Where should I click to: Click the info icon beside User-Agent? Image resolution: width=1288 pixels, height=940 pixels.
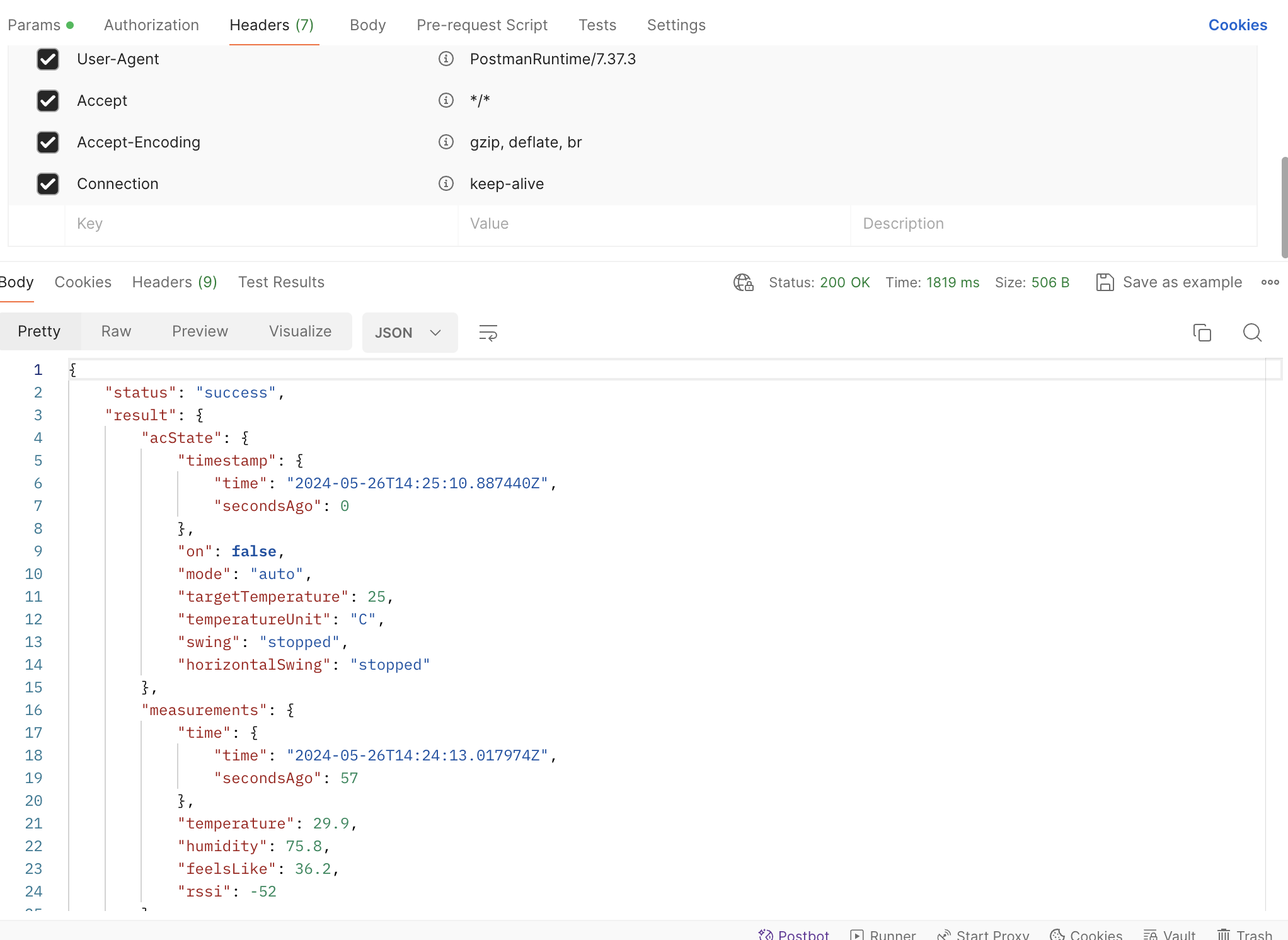point(446,59)
